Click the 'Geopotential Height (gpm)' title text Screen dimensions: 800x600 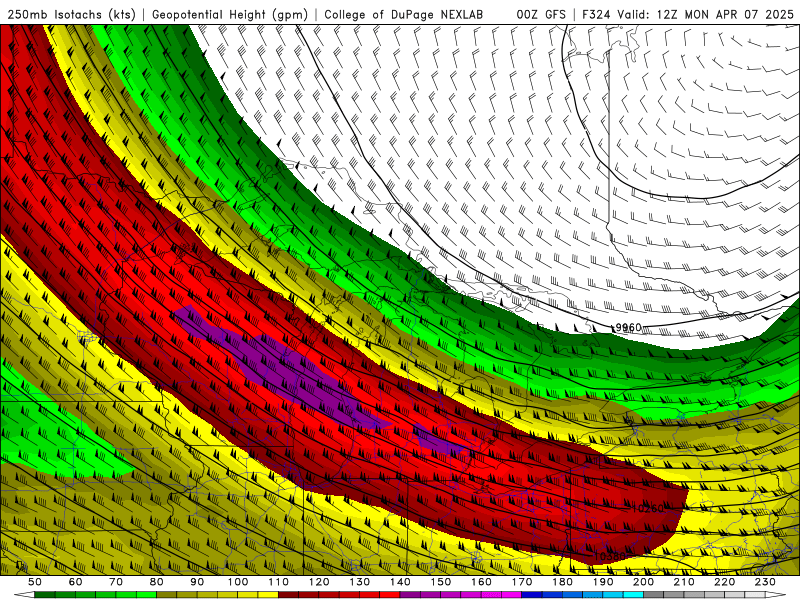tap(230, 14)
